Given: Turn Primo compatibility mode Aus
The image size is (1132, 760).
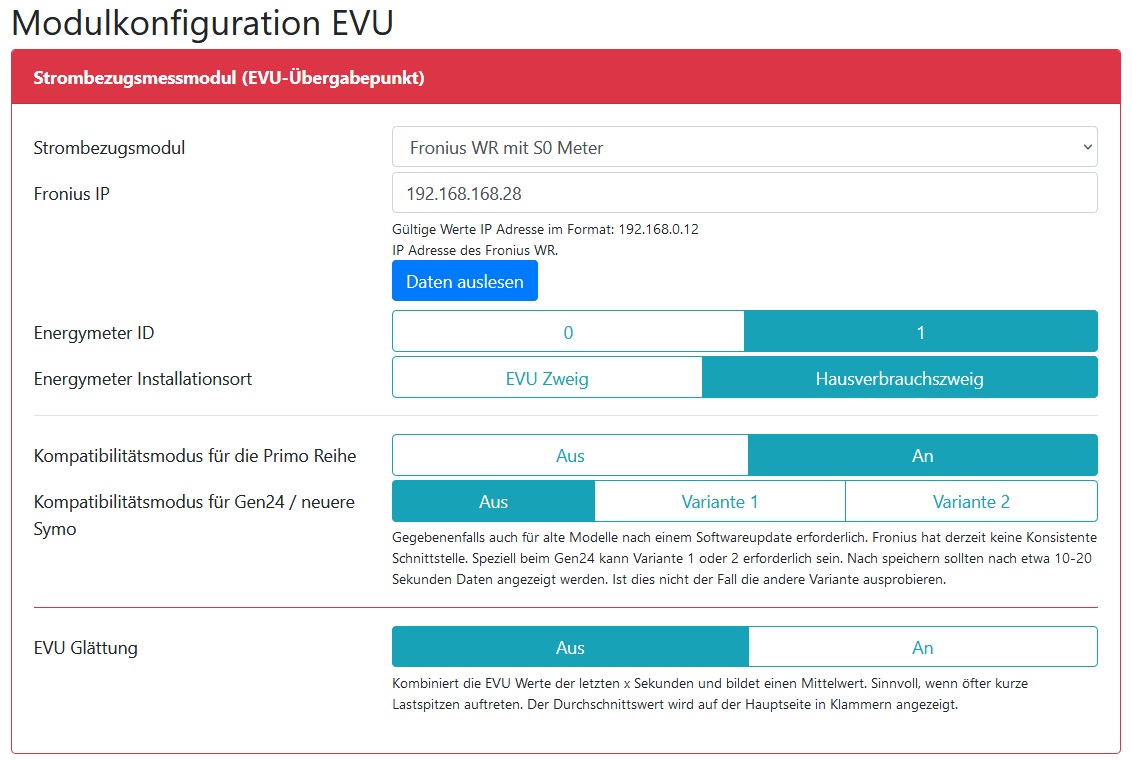Looking at the screenshot, I should [570, 455].
